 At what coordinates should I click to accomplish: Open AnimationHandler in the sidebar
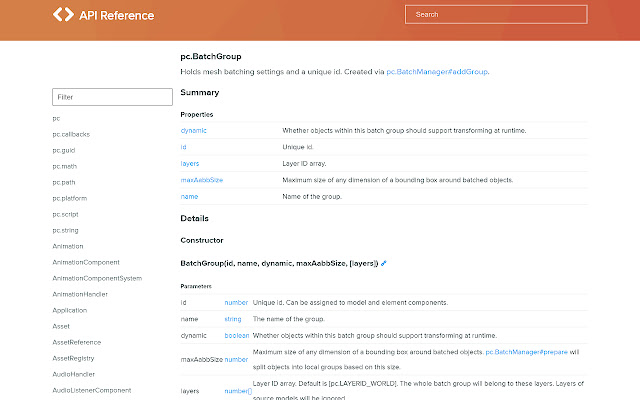[x=80, y=294]
